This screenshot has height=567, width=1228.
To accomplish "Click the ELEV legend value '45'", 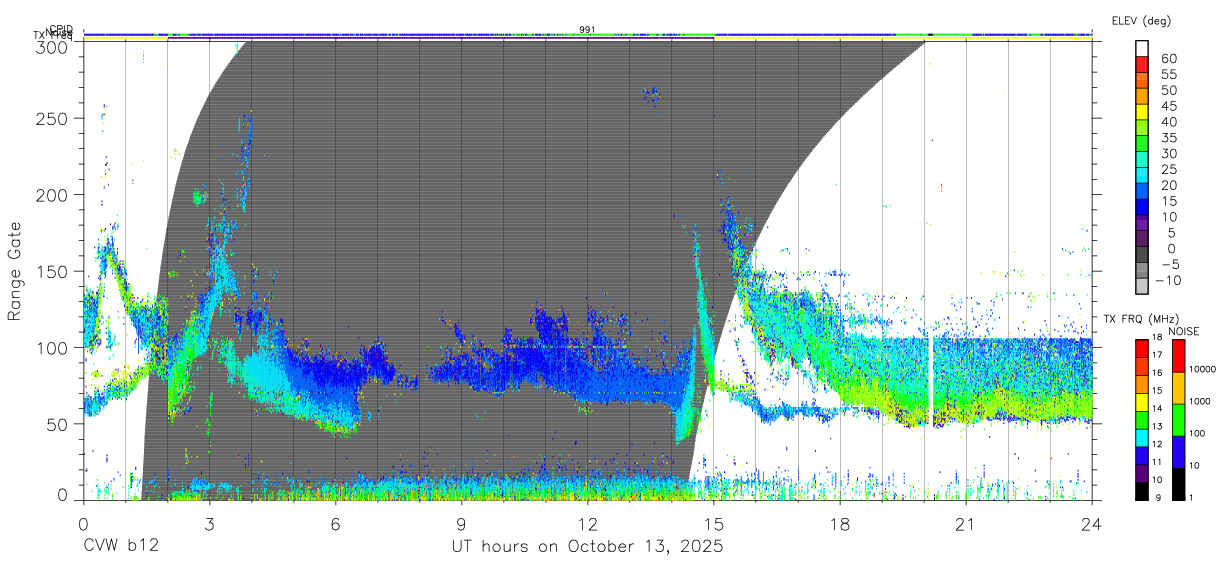I will (1169, 106).
